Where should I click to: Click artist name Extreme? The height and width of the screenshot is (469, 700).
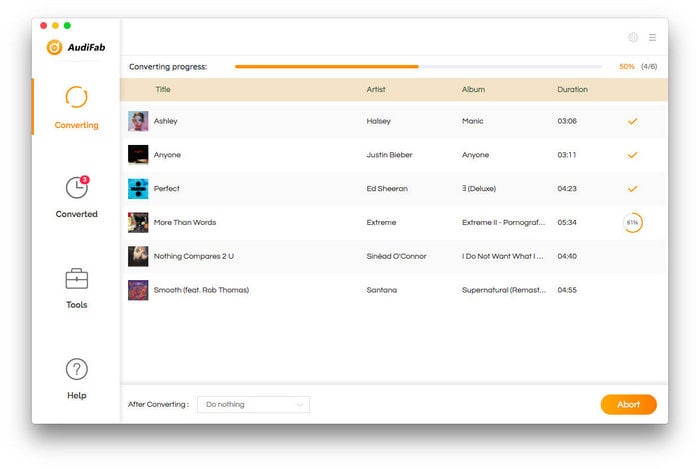click(381, 222)
